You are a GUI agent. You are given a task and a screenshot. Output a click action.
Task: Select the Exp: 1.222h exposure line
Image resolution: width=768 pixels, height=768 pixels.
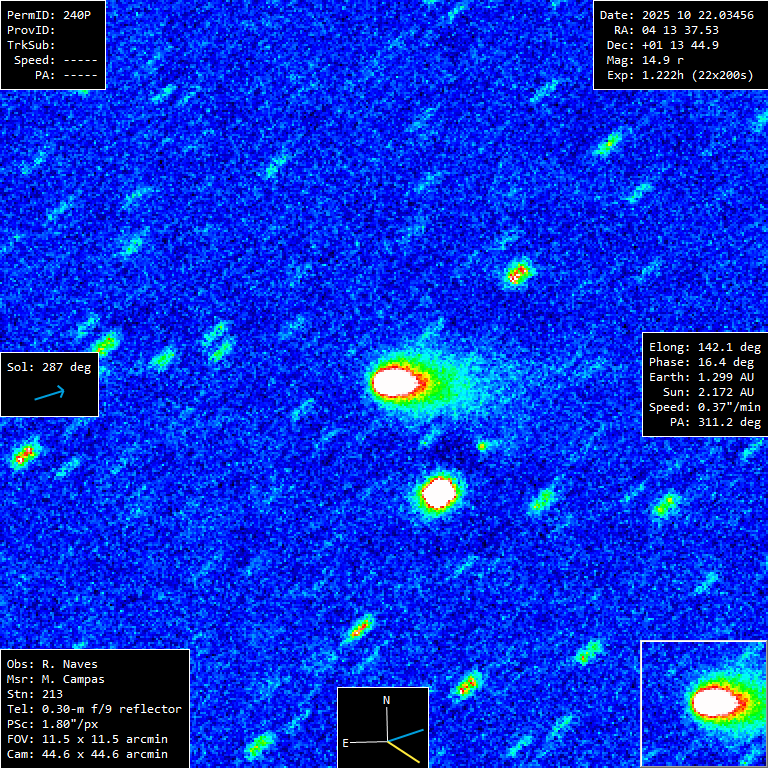pyautogui.click(x=679, y=75)
